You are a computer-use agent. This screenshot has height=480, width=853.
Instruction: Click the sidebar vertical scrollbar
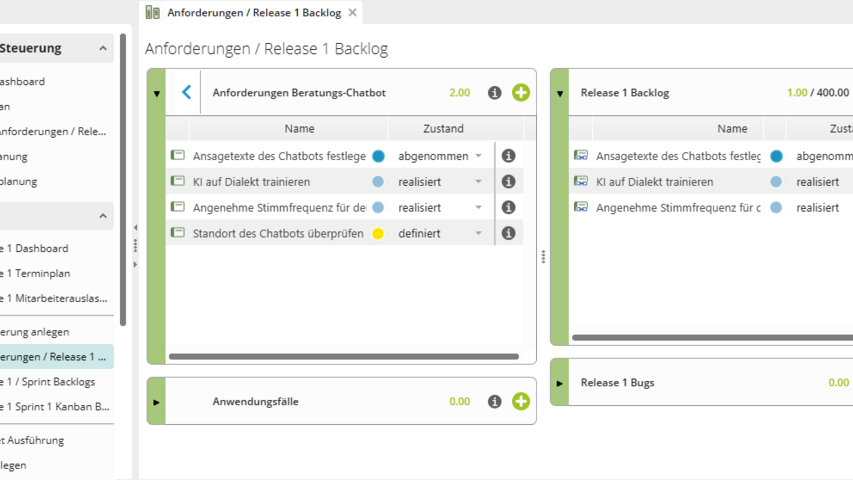click(123, 180)
